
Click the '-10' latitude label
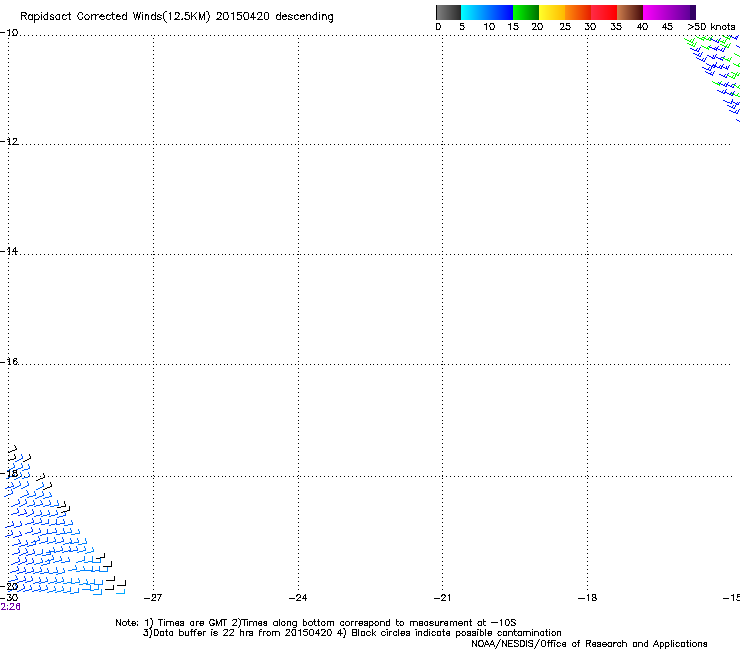tap(9, 33)
